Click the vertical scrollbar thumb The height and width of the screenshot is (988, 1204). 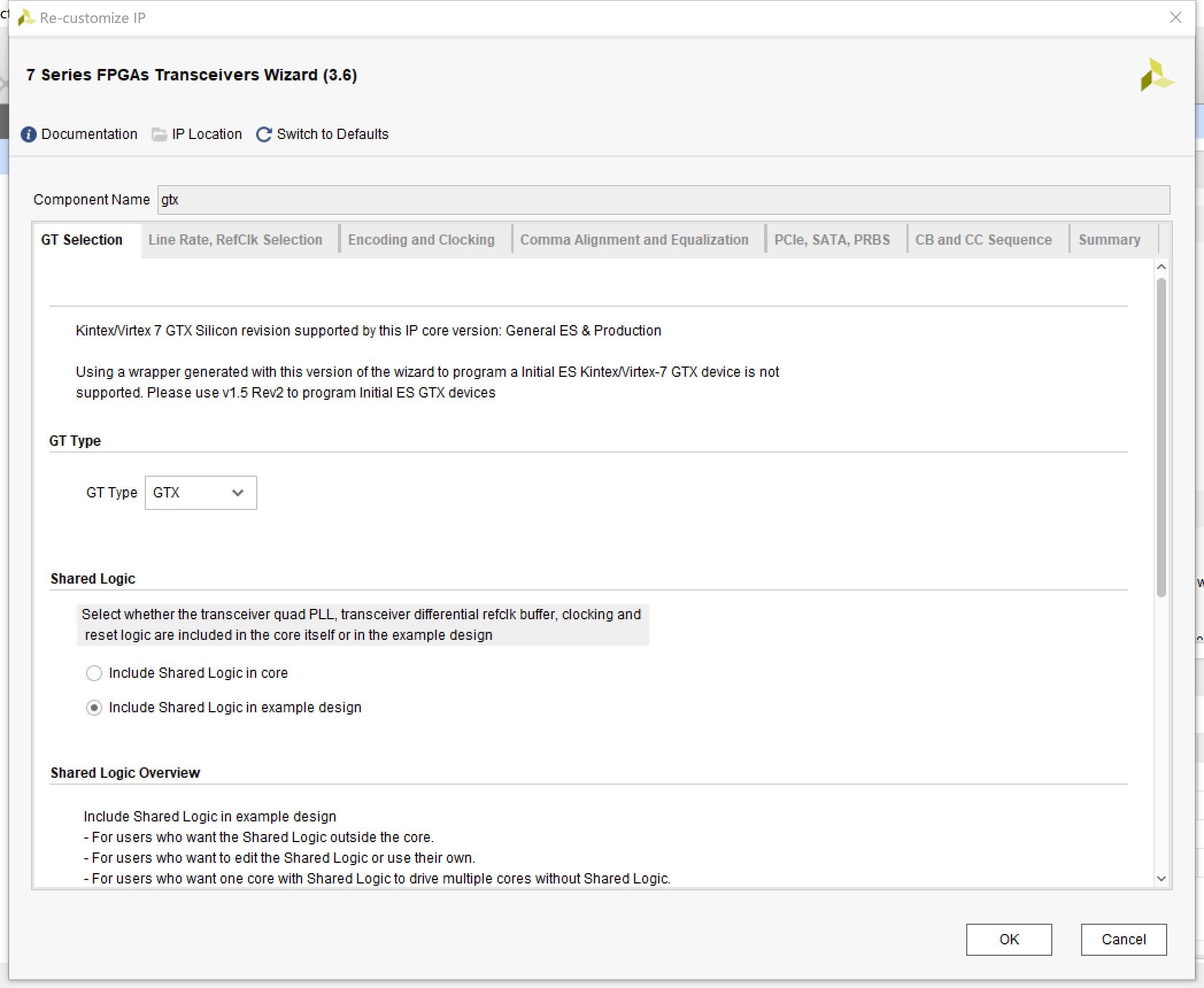click(x=1161, y=438)
